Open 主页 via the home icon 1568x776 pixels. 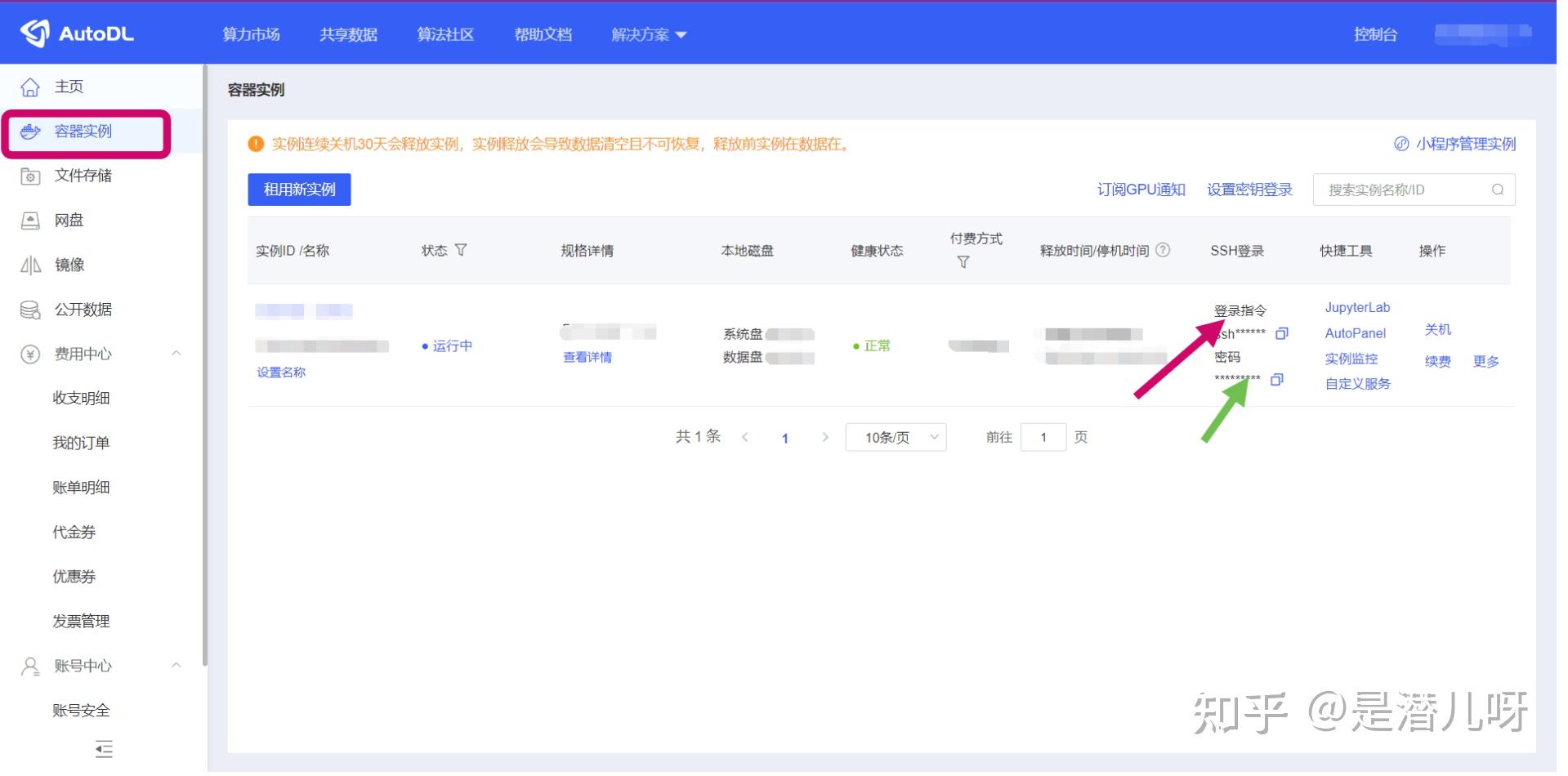tap(30, 86)
